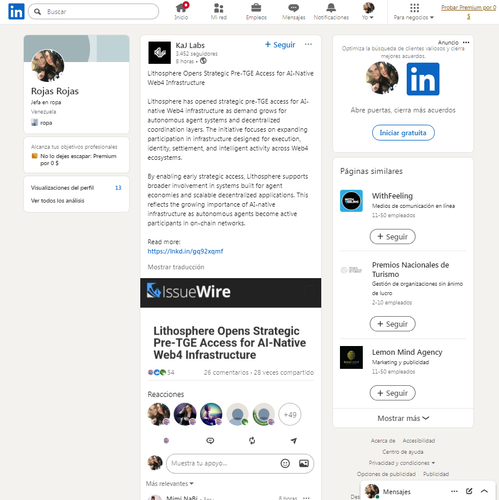This screenshot has width=499, height=500.
Task: Expand the Mensajes panel chevron
Action: pos(484,491)
